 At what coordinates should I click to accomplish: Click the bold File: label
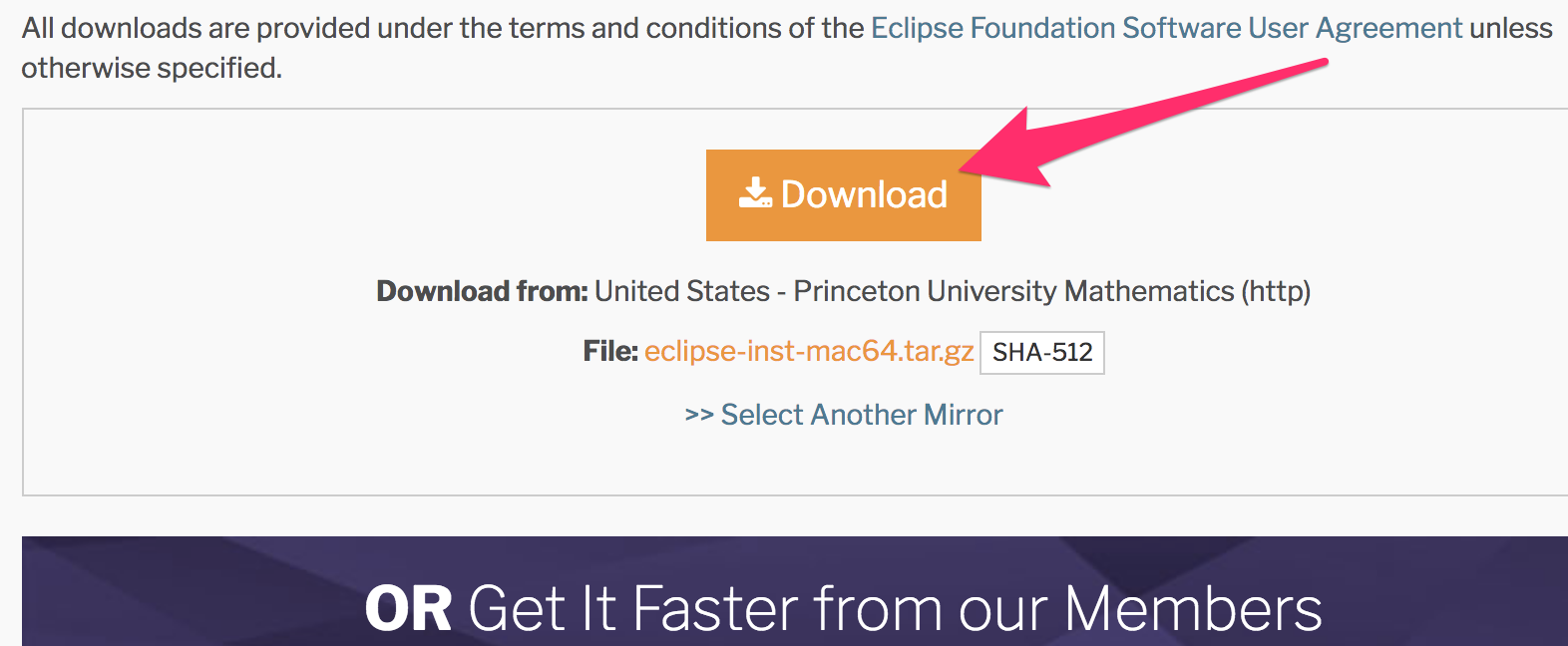pyautogui.click(x=609, y=352)
